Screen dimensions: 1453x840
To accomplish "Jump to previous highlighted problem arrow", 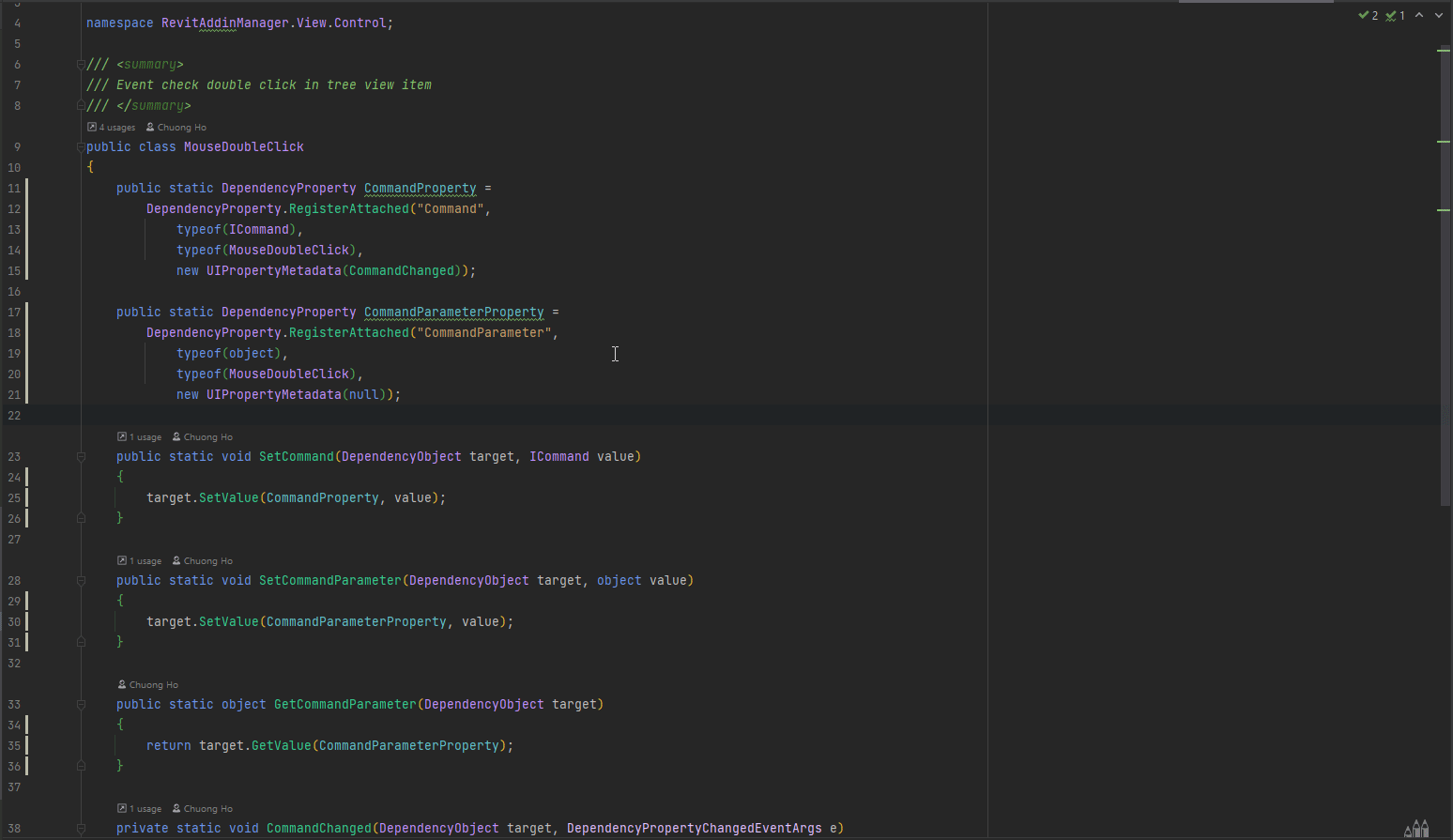I will (x=1419, y=15).
